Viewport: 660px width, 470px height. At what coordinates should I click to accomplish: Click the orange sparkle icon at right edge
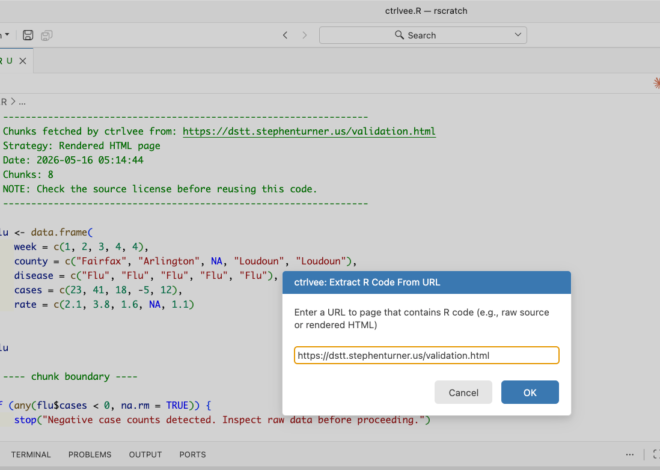(x=657, y=83)
